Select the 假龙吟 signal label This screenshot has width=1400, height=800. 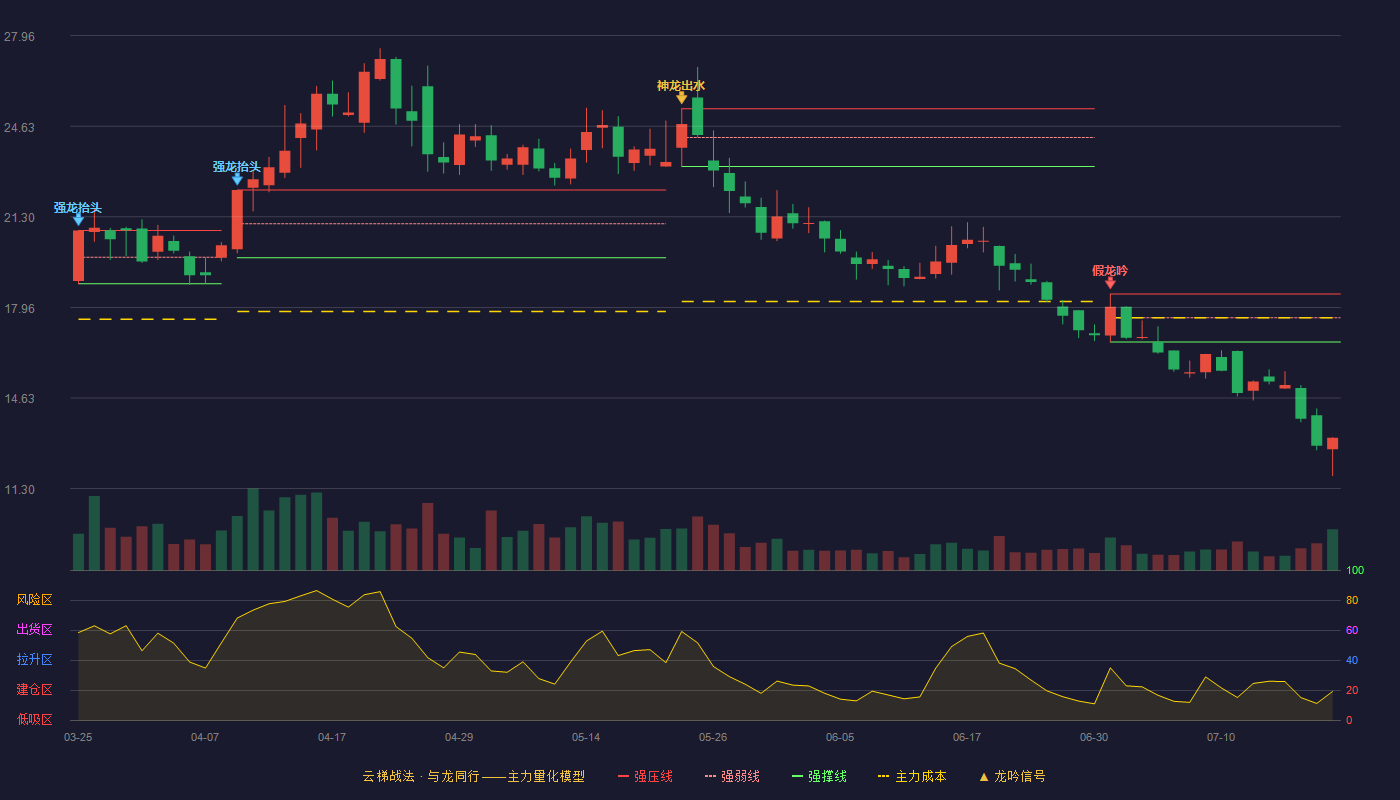1110,271
